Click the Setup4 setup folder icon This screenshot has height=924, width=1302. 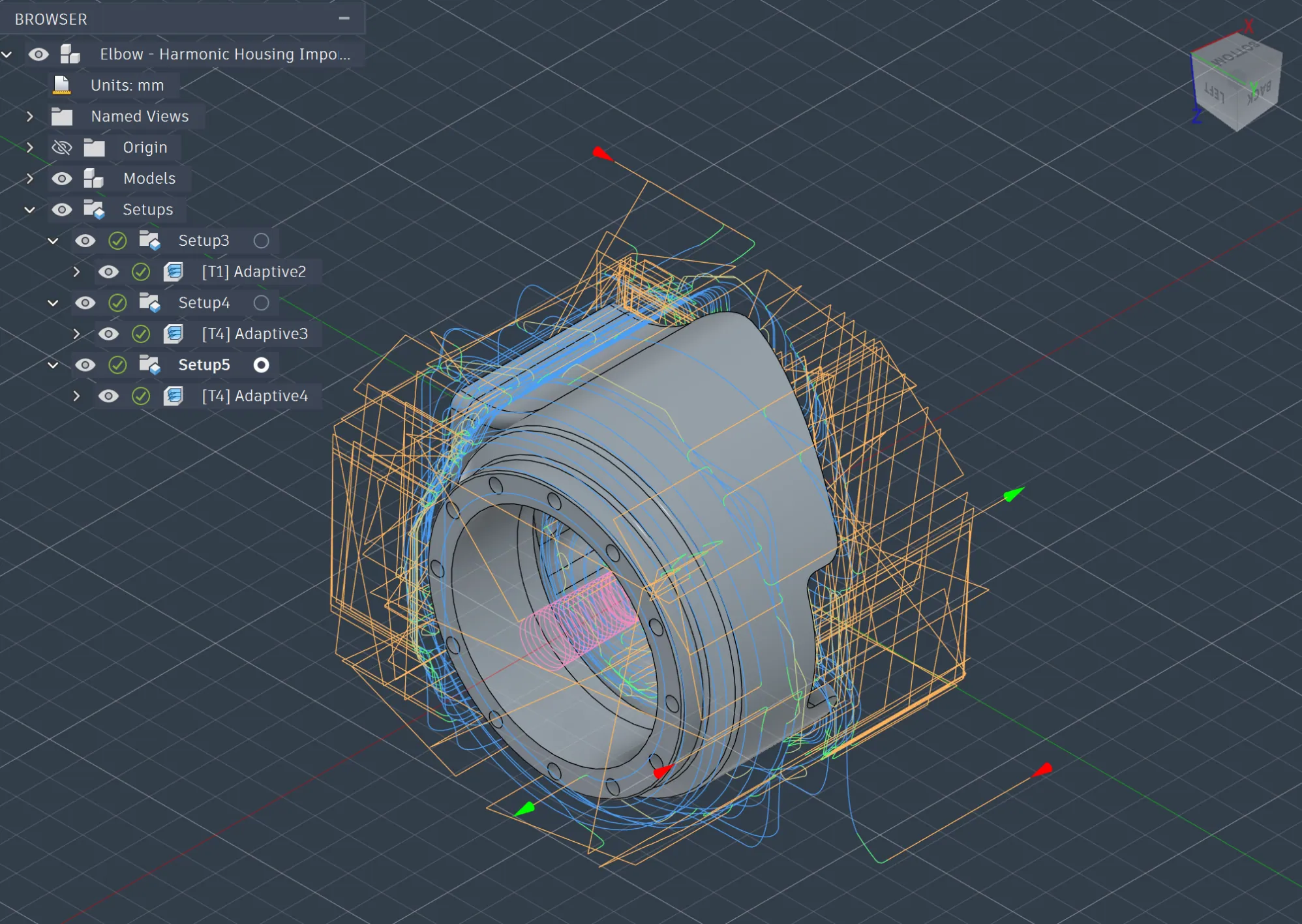pyautogui.click(x=149, y=303)
